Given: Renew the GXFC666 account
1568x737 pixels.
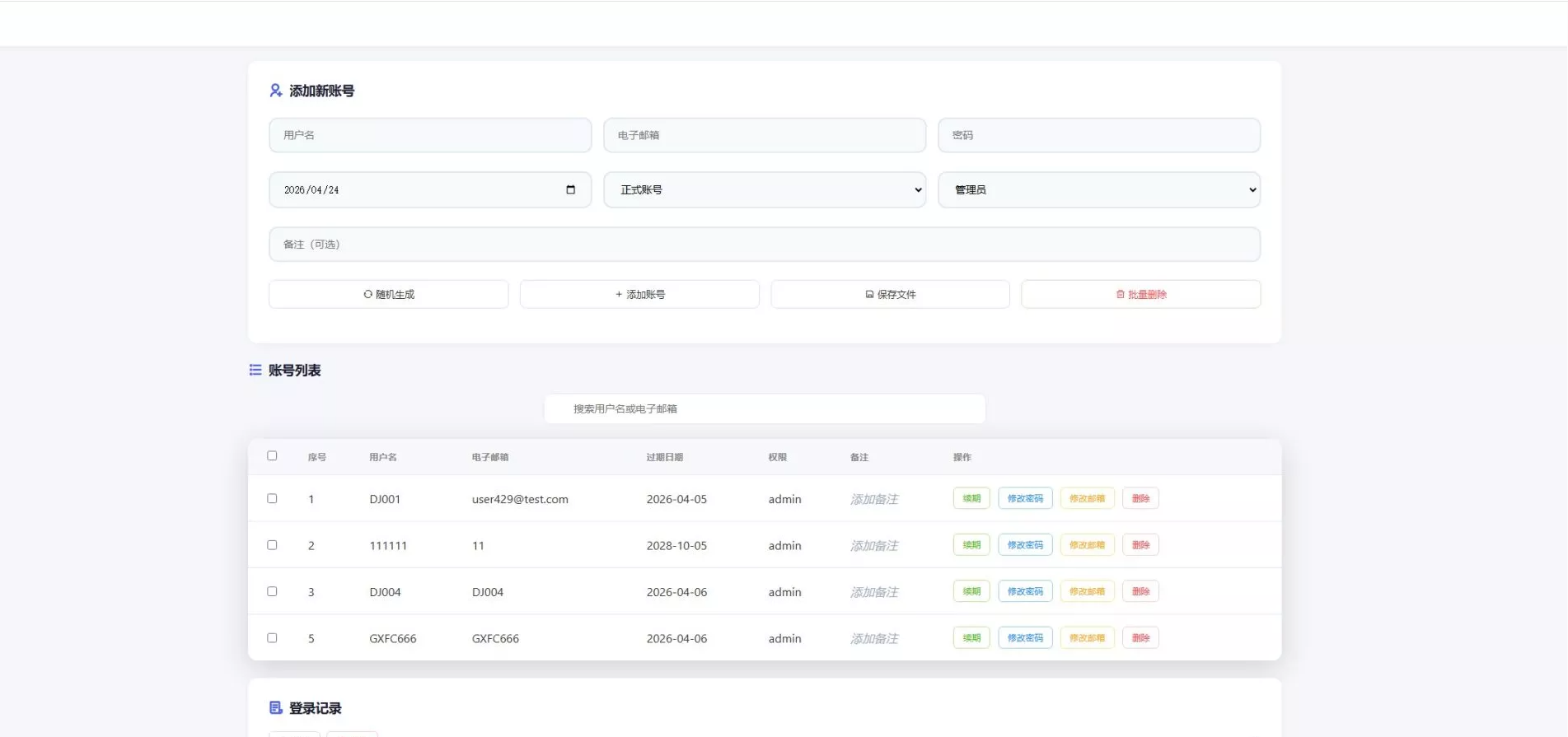Looking at the screenshot, I should coord(971,637).
